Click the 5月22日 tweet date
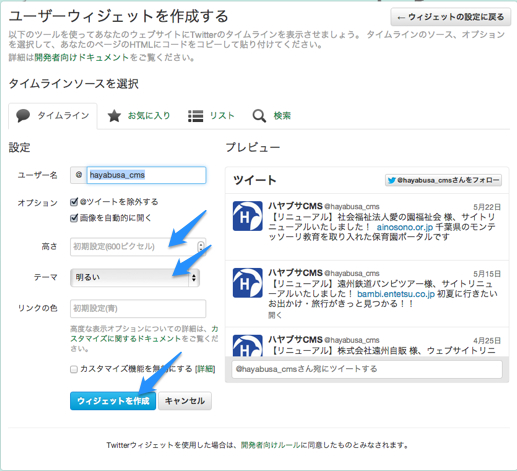The width and height of the screenshot is (517, 471). click(x=487, y=207)
